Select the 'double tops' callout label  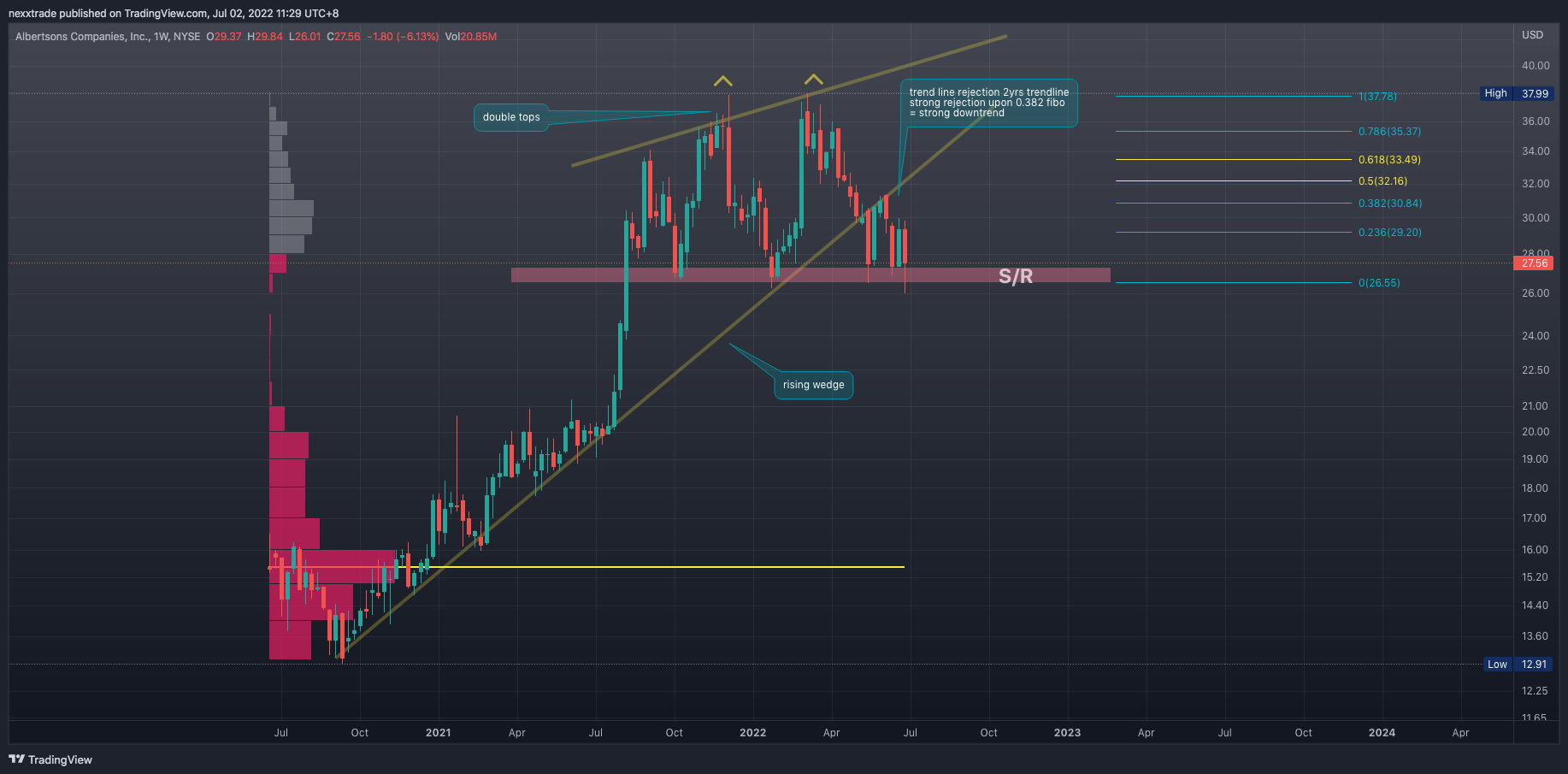pos(511,117)
